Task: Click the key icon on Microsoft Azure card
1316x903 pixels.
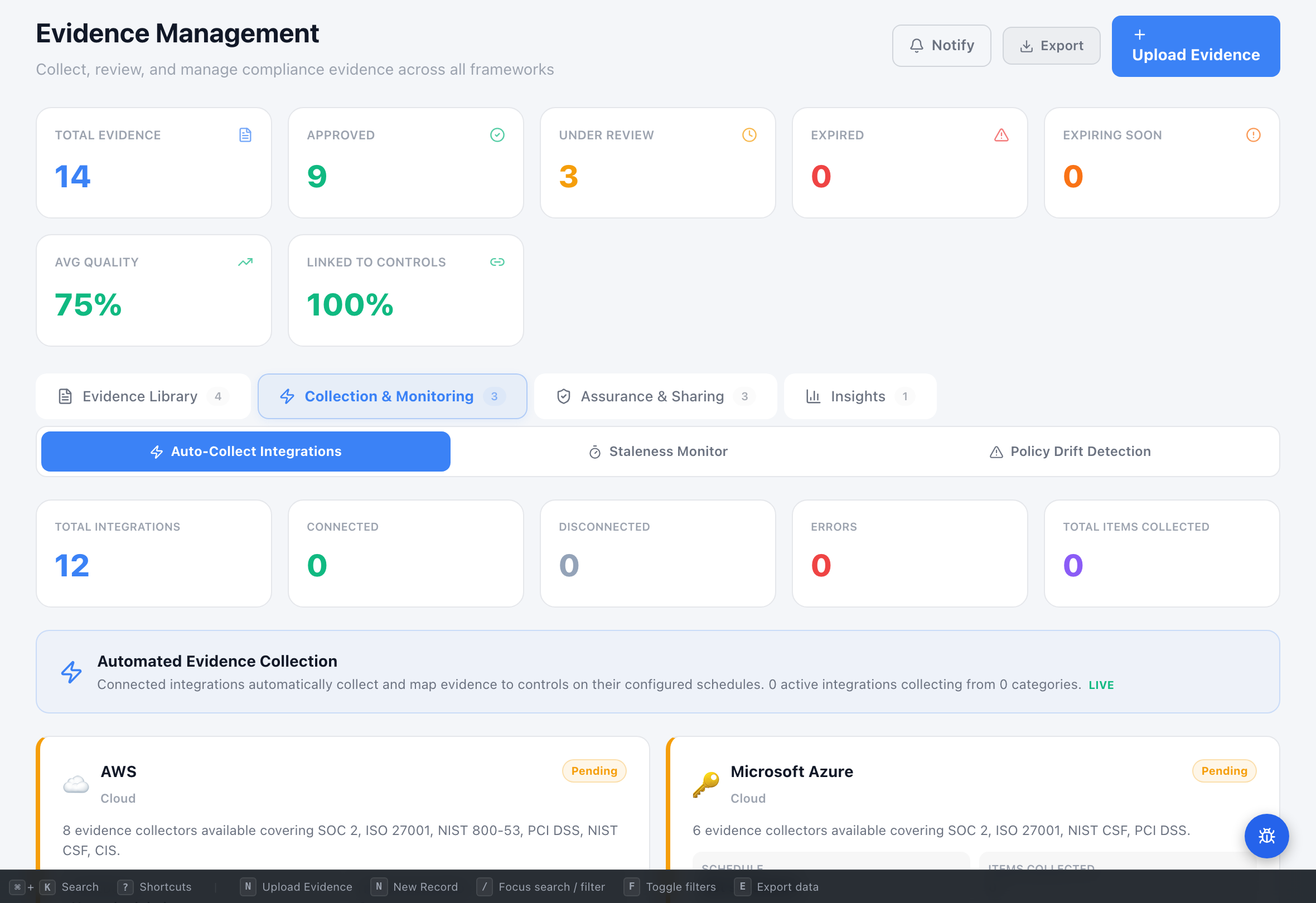Action: (705, 784)
